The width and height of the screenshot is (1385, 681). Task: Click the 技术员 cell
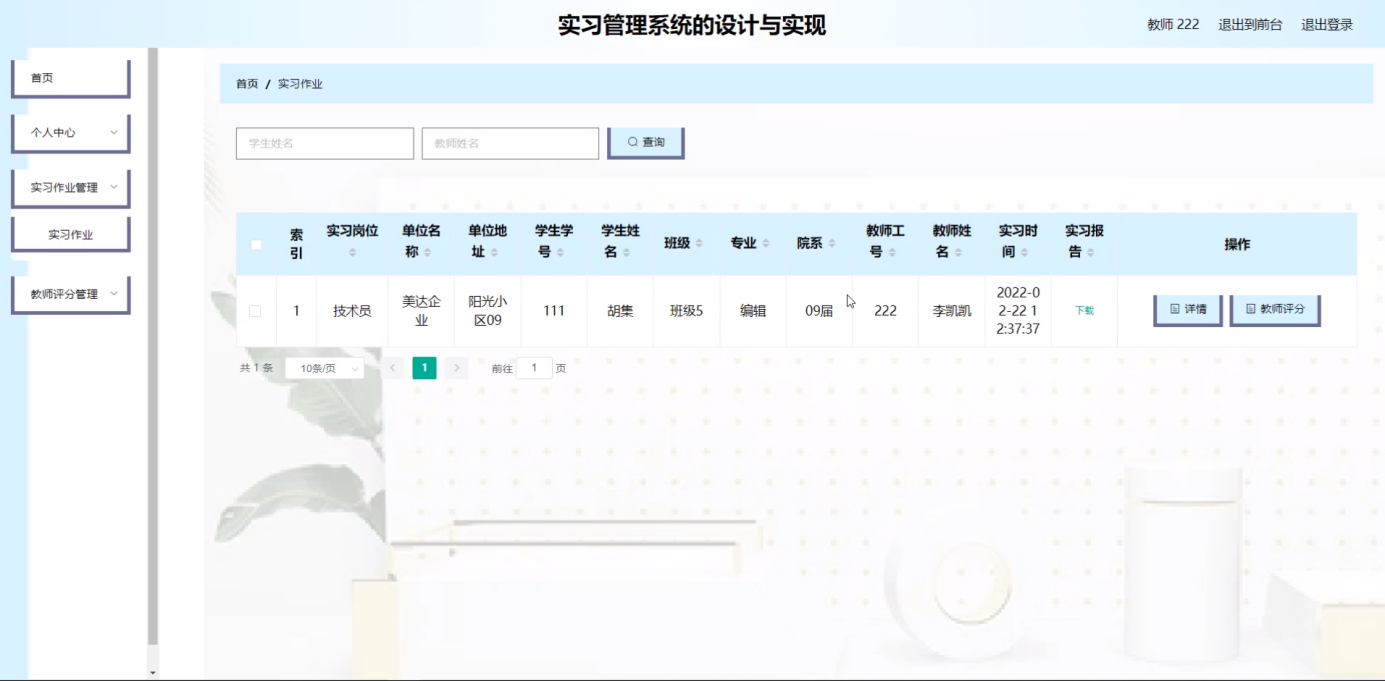(x=352, y=311)
